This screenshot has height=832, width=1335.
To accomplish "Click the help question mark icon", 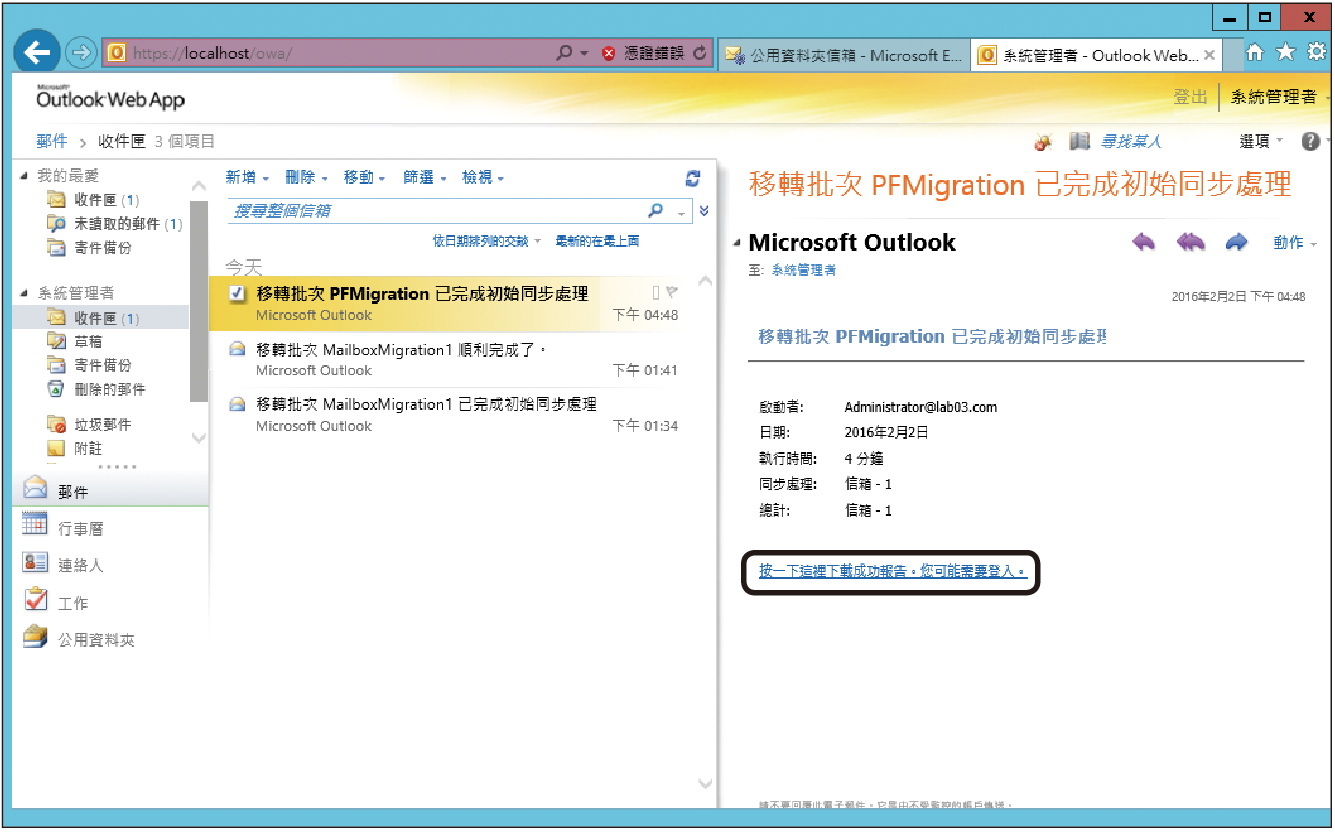I will tap(1310, 142).
